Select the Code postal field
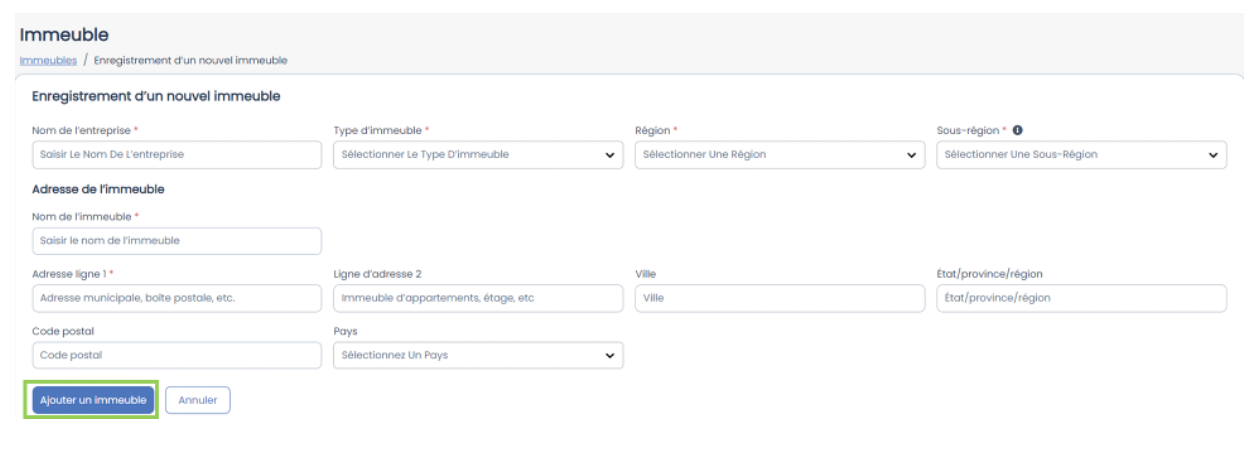Viewport: 1257px width, 460px height. pyautogui.click(x=176, y=356)
